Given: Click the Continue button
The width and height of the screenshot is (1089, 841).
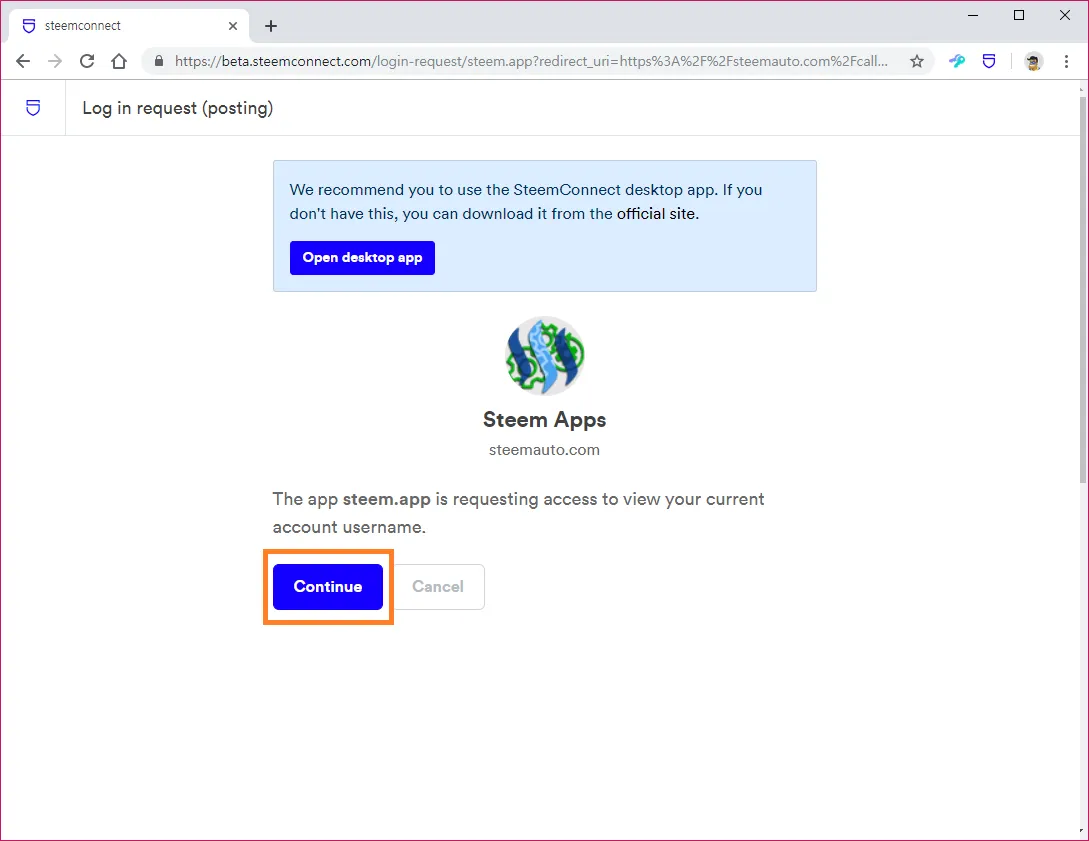Looking at the screenshot, I should point(328,587).
